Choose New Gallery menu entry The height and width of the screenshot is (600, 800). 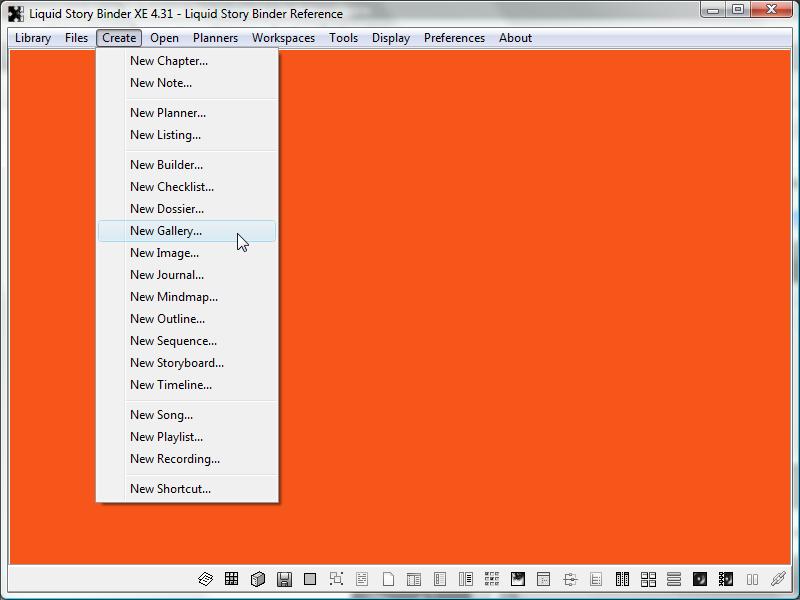tap(166, 231)
